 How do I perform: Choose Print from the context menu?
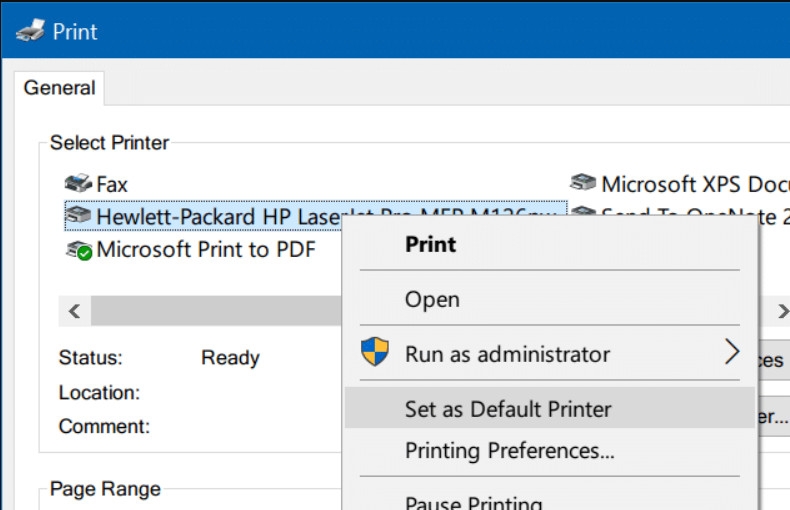pyautogui.click(x=430, y=245)
